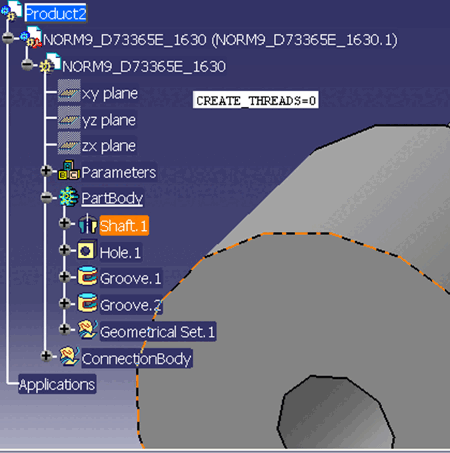Click the Shaft.1 feature icon
The image size is (450, 453).
coord(88,223)
